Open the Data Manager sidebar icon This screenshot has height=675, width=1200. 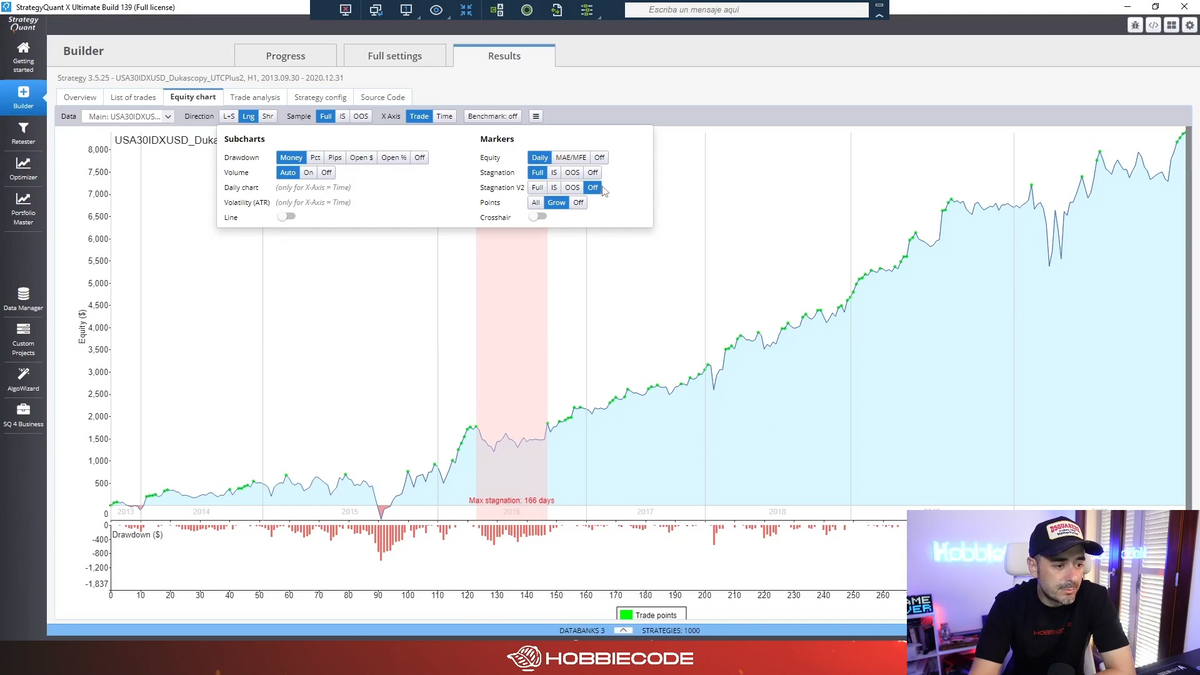coord(23,299)
